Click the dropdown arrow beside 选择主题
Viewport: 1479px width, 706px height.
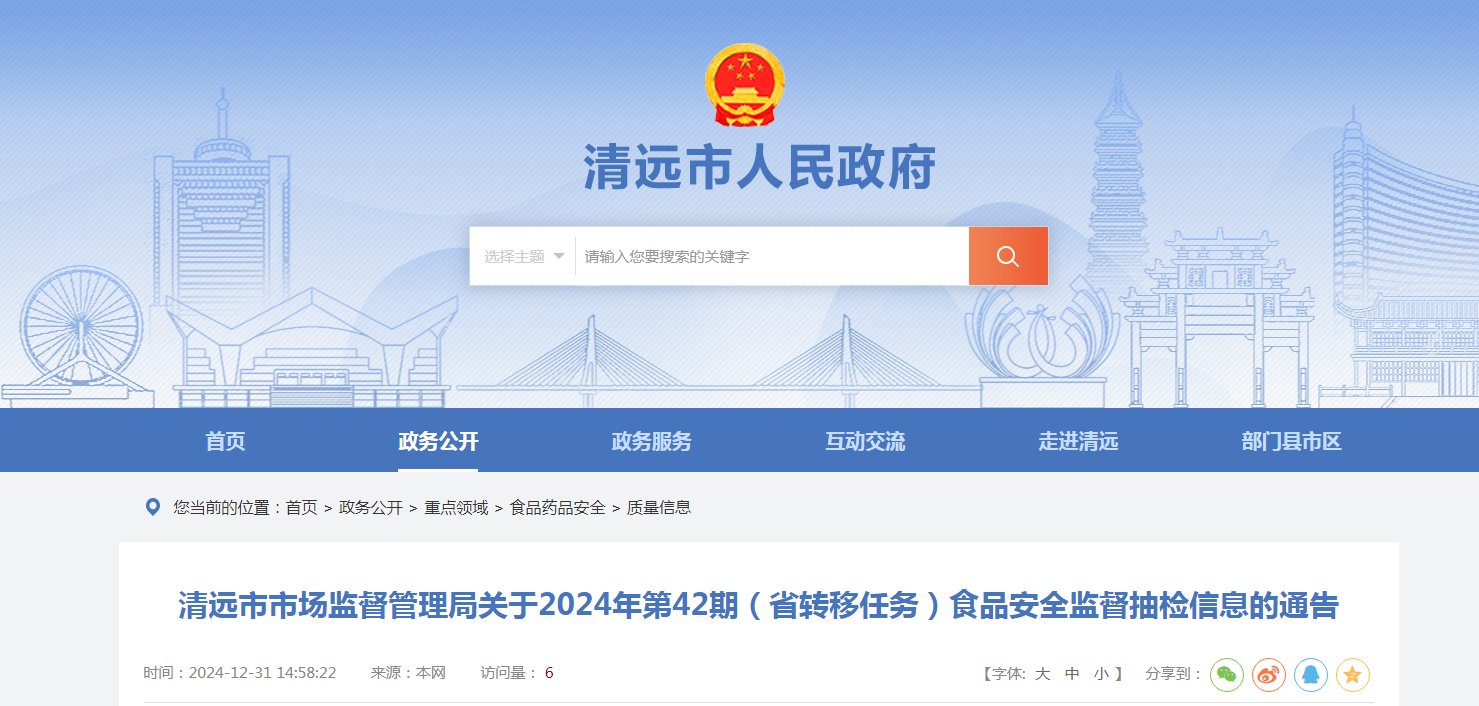559,256
